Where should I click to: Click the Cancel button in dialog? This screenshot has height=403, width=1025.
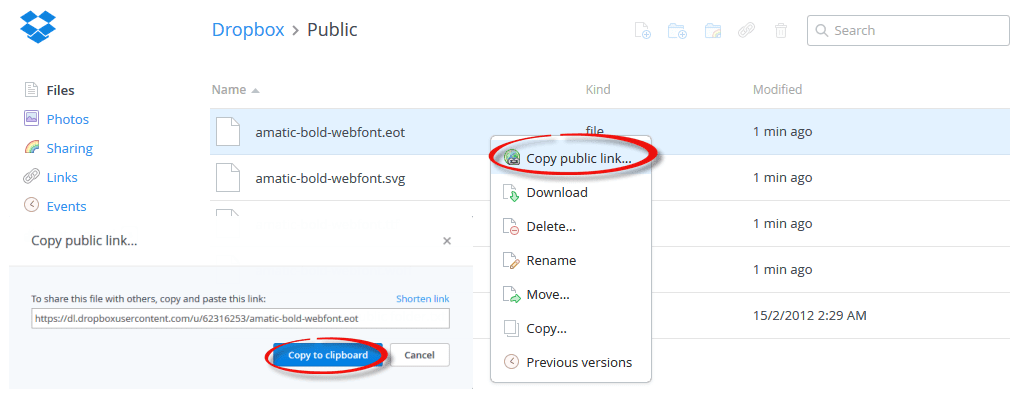coord(420,355)
